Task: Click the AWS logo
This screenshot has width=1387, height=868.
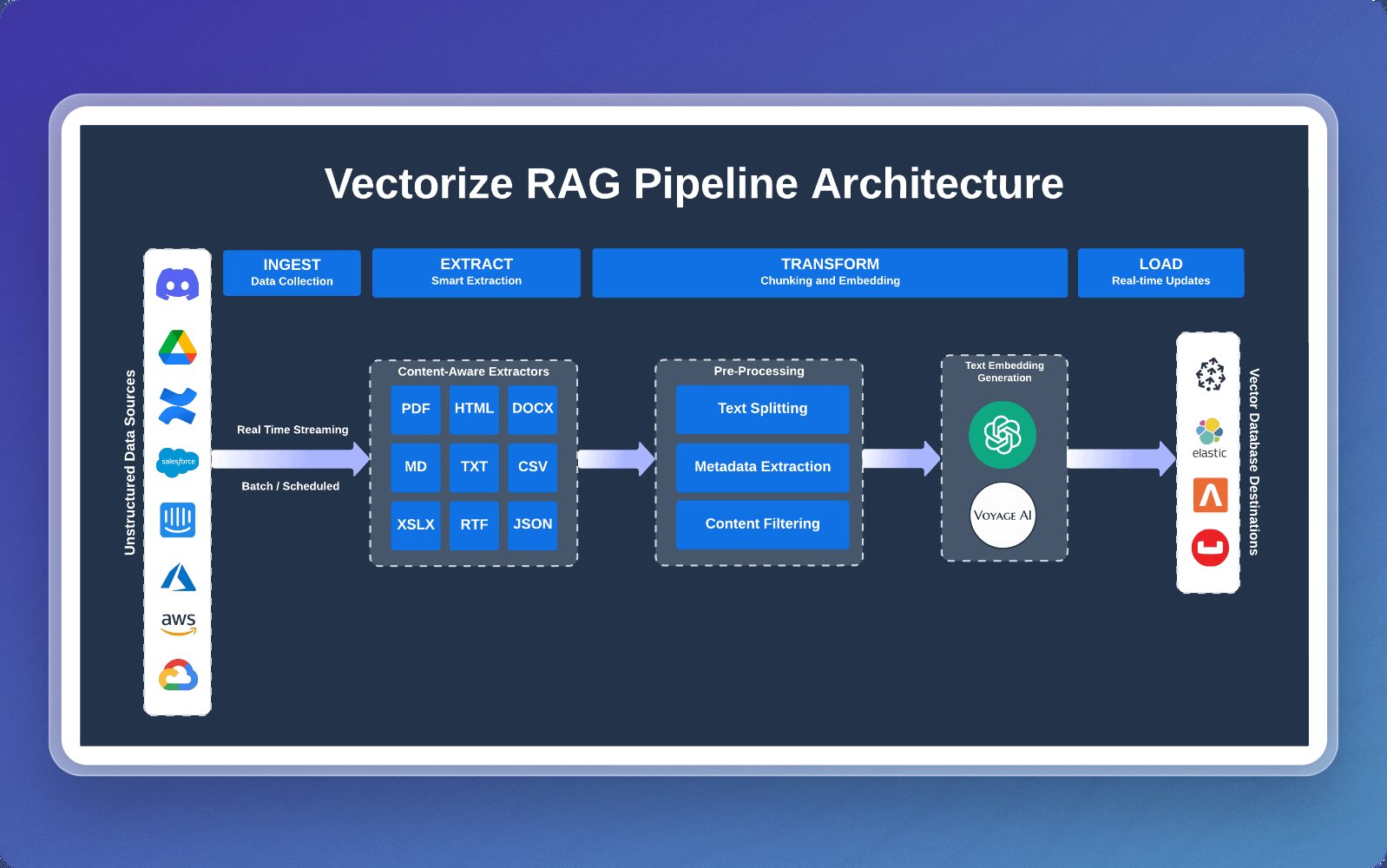Action: coord(178,624)
